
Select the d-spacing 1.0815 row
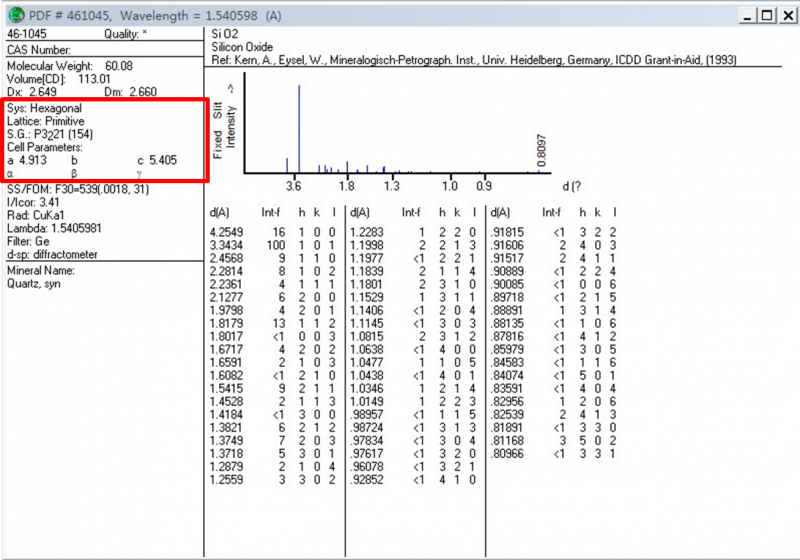point(413,337)
